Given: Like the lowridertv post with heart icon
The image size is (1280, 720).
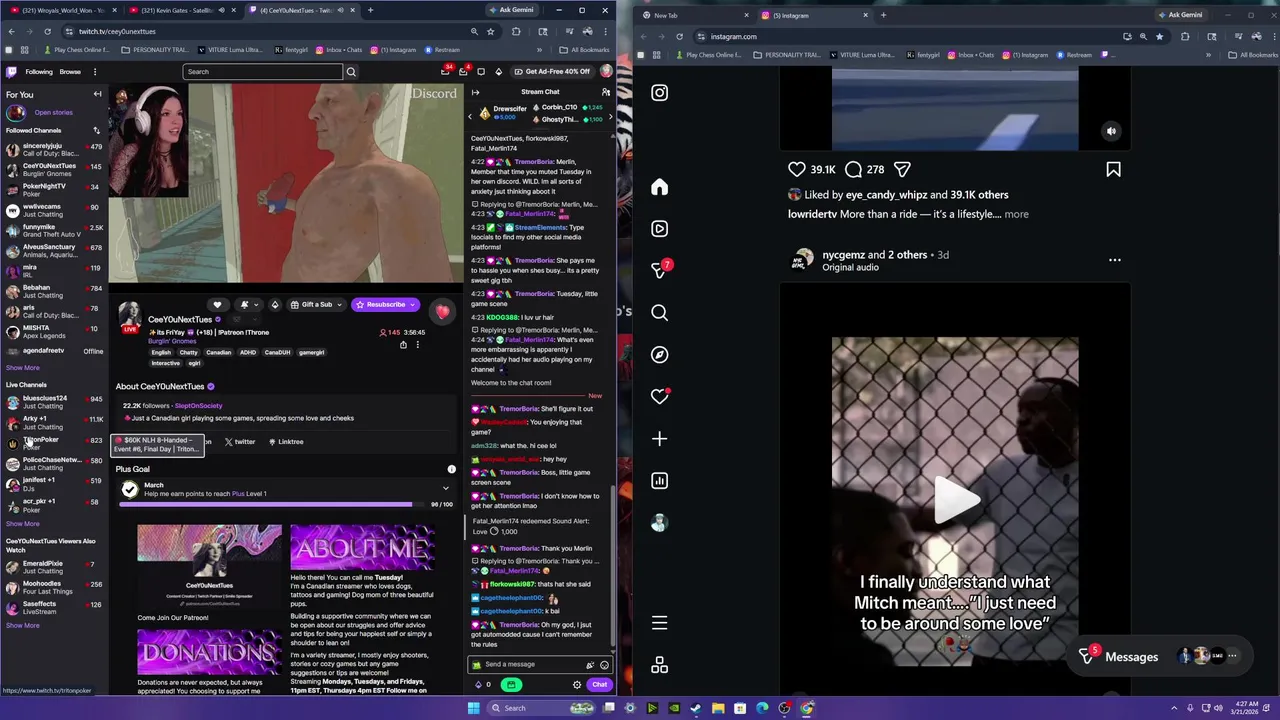Looking at the screenshot, I should click(x=797, y=170).
